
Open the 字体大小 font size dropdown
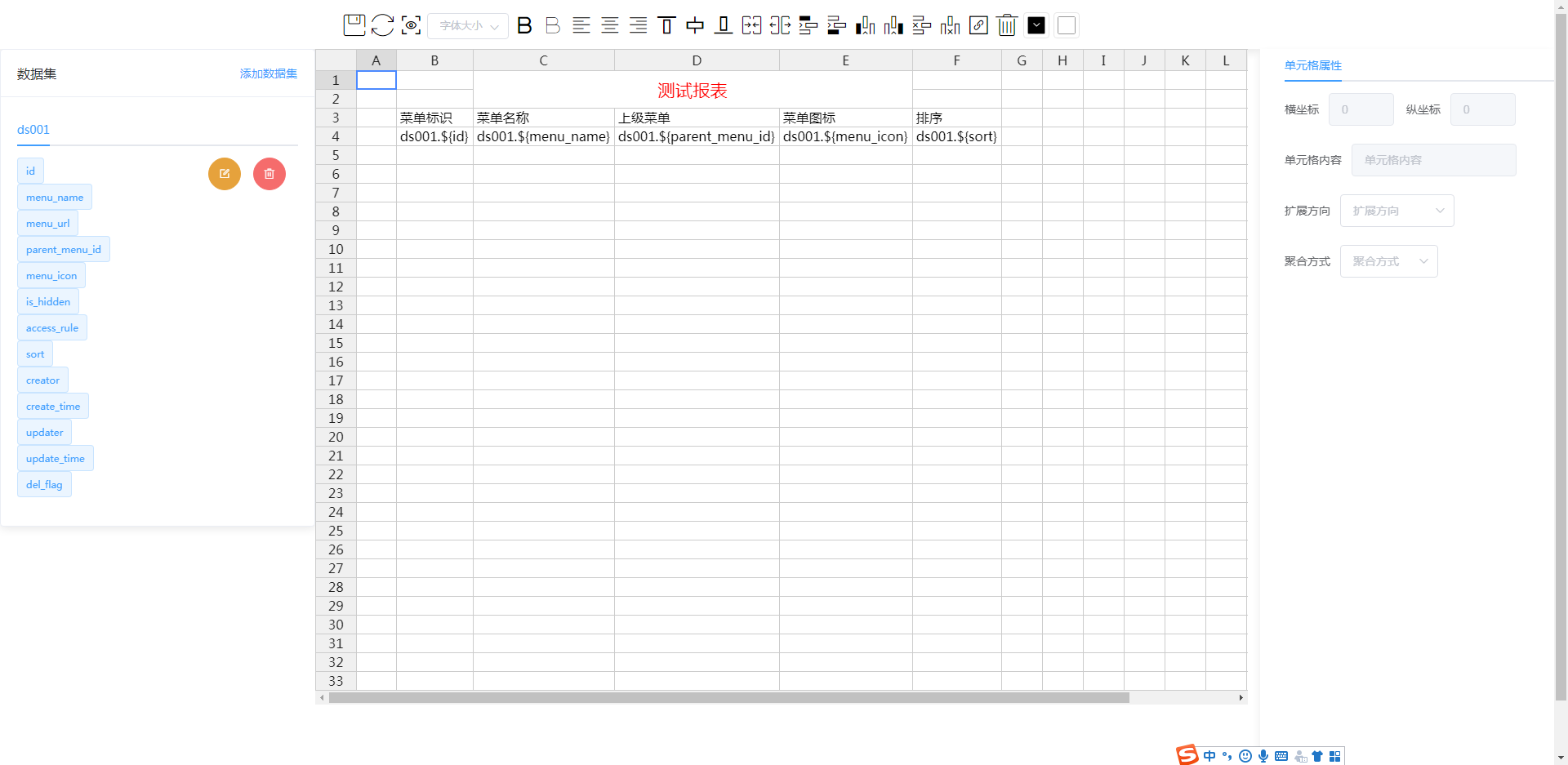coord(468,26)
